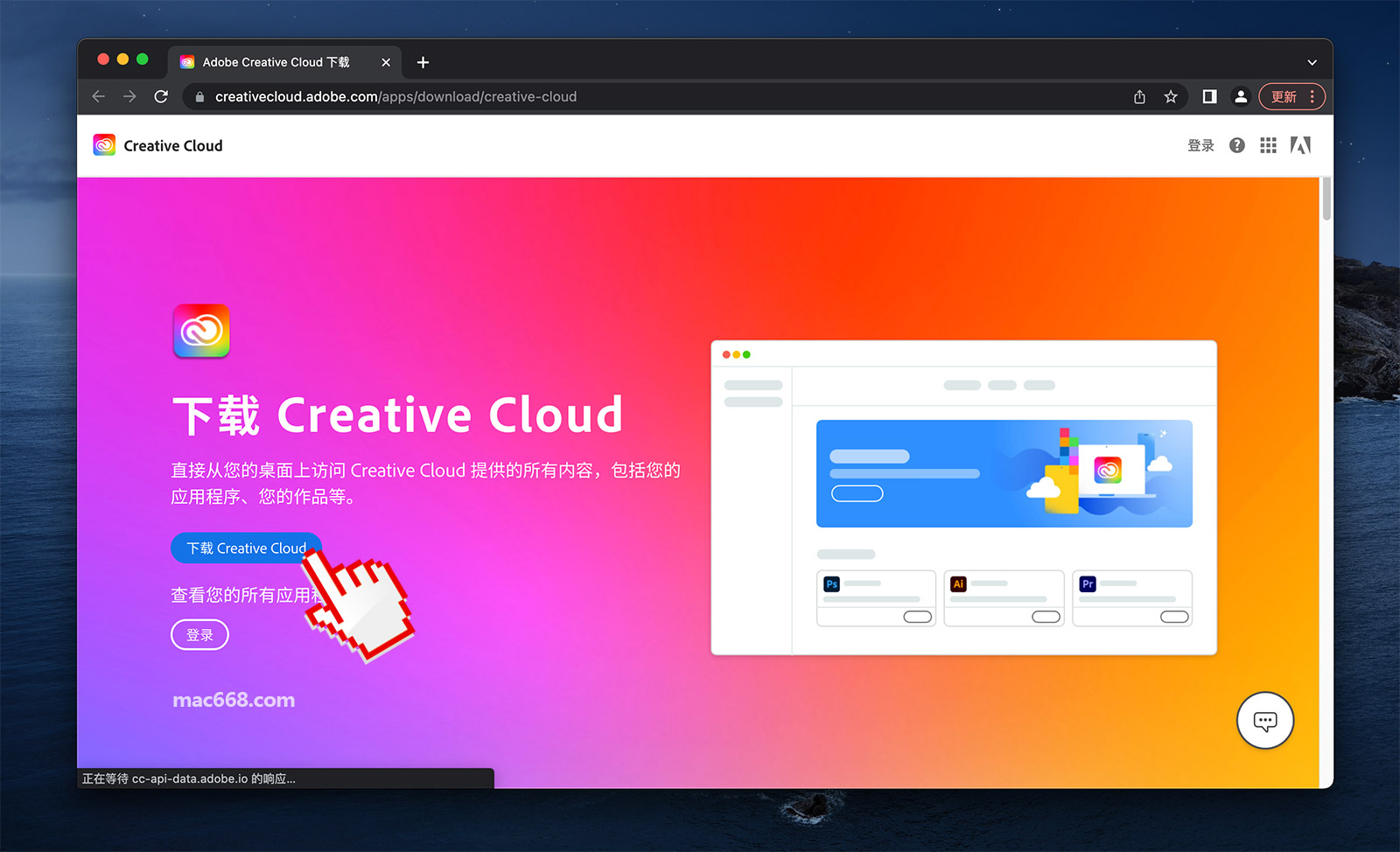Open the chat support bubble icon
Image resolution: width=1400 pixels, height=852 pixels.
(x=1264, y=721)
